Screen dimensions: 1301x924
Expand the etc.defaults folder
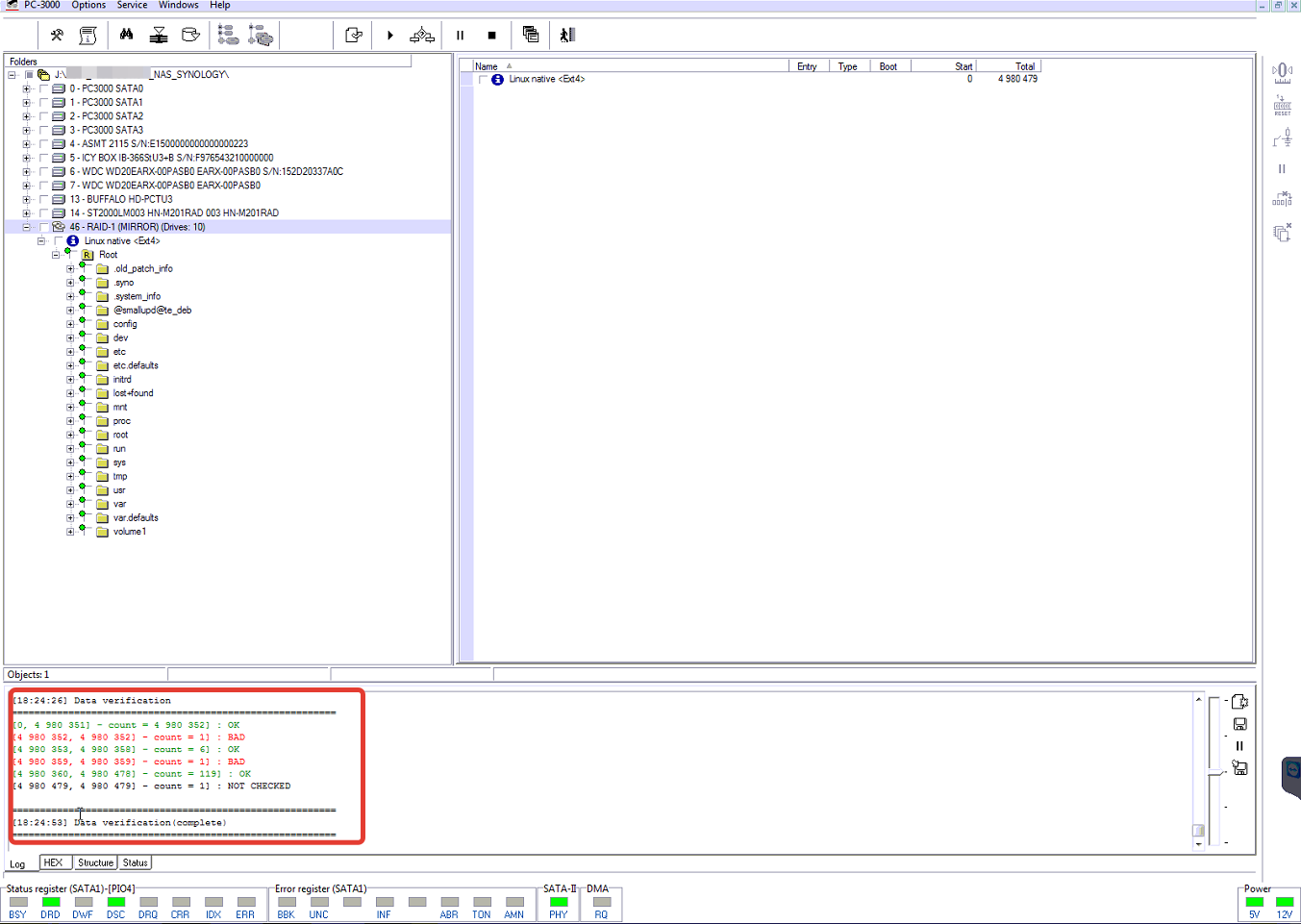70,365
